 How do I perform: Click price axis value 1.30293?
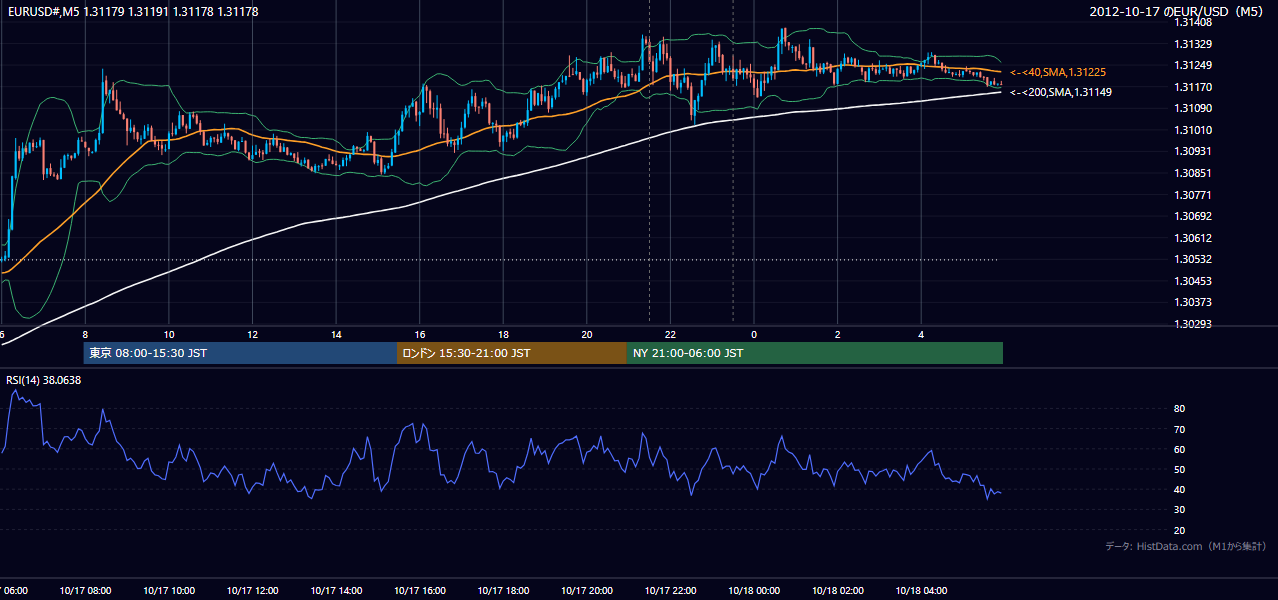tap(1194, 324)
